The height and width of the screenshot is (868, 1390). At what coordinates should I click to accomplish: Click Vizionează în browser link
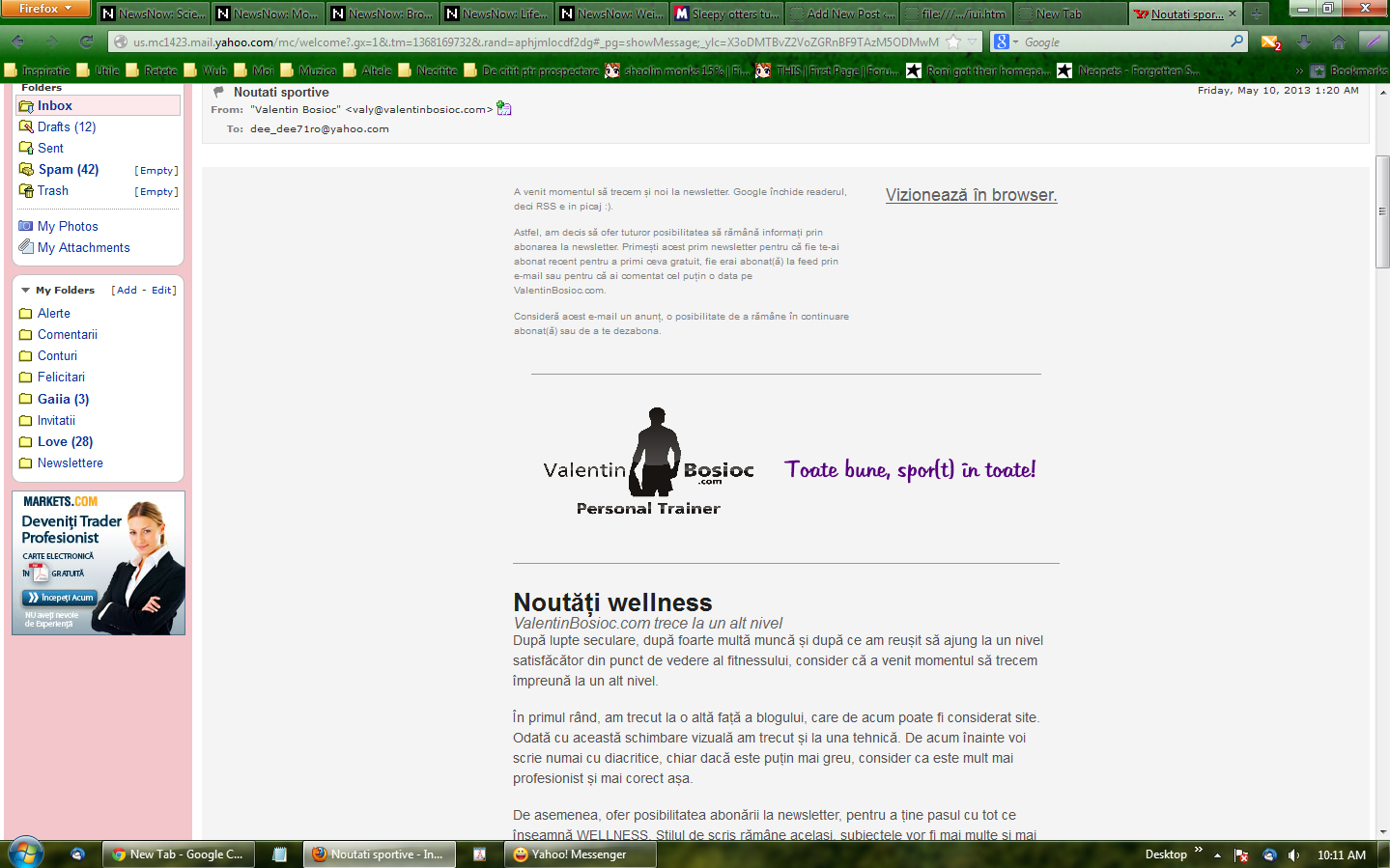pyautogui.click(x=971, y=194)
